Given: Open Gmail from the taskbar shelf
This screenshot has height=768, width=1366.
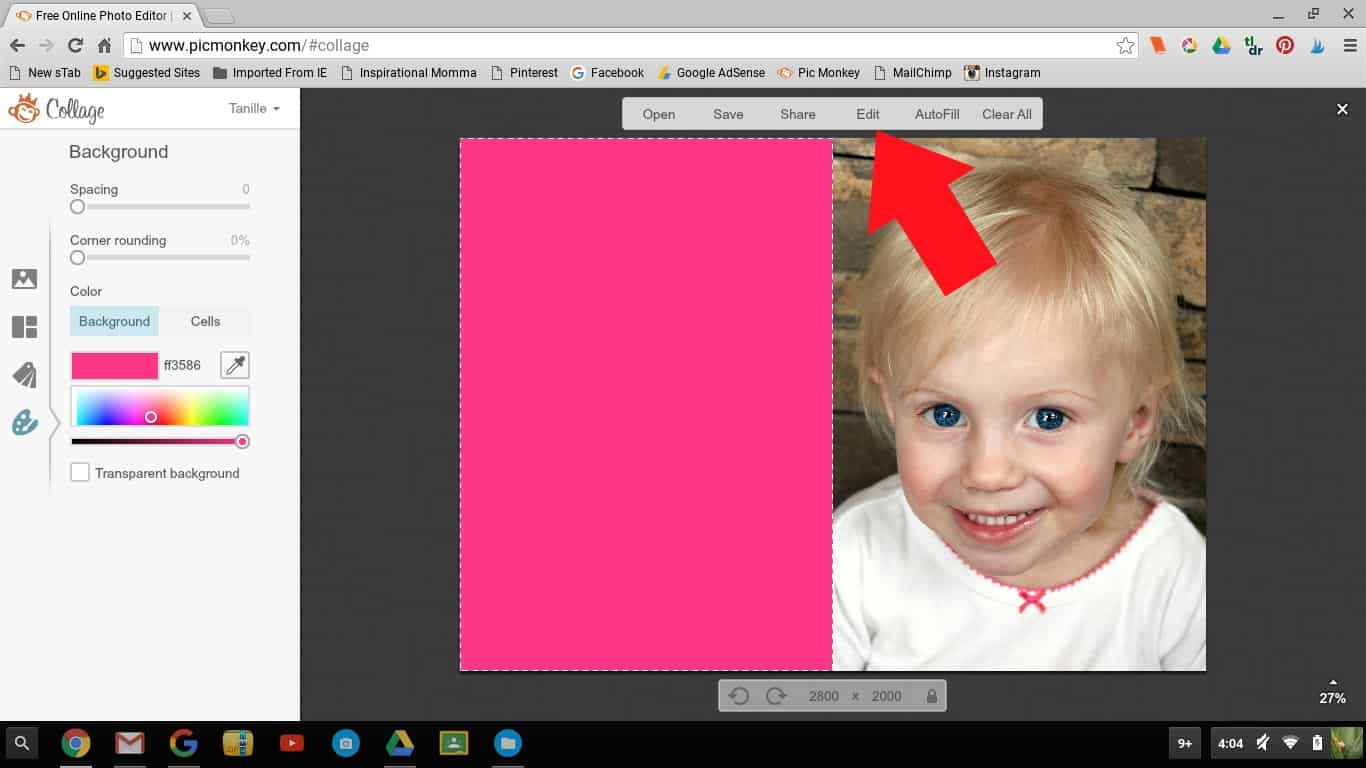Looking at the screenshot, I should point(129,743).
